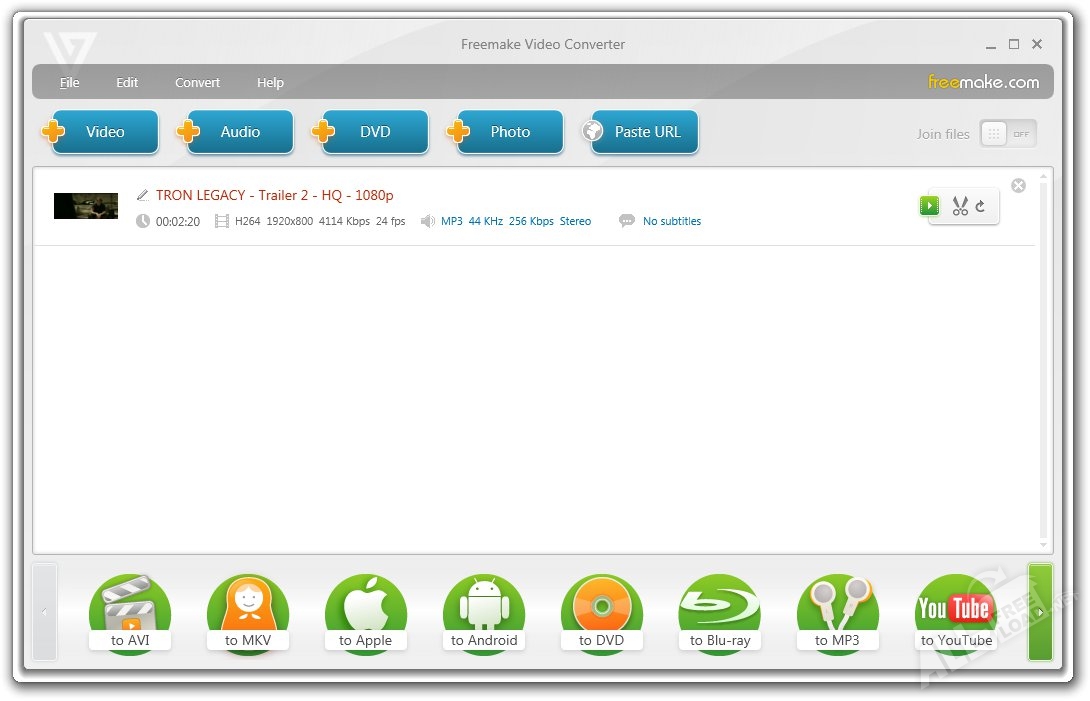Open the scissors cut editor for the video
The height and width of the screenshot is (701, 1090).
(x=960, y=206)
